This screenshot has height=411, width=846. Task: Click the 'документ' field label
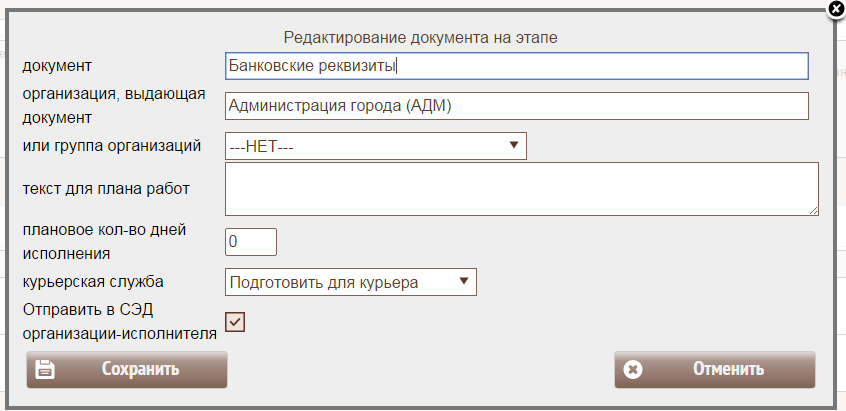[x=57, y=66]
